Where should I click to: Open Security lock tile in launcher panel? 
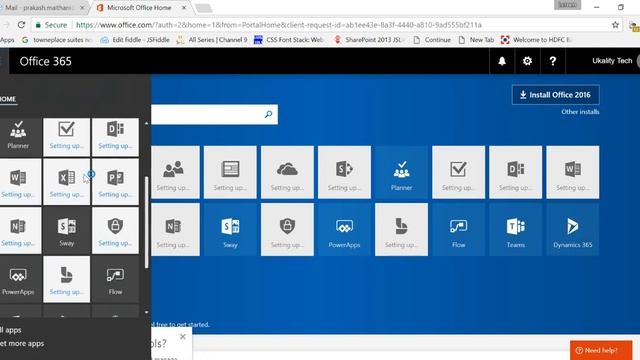pos(116,230)
